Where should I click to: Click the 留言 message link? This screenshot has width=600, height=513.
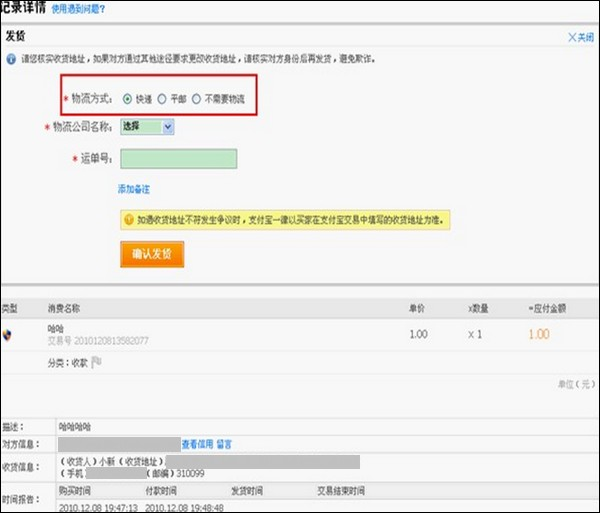click(x=225, y=442)
